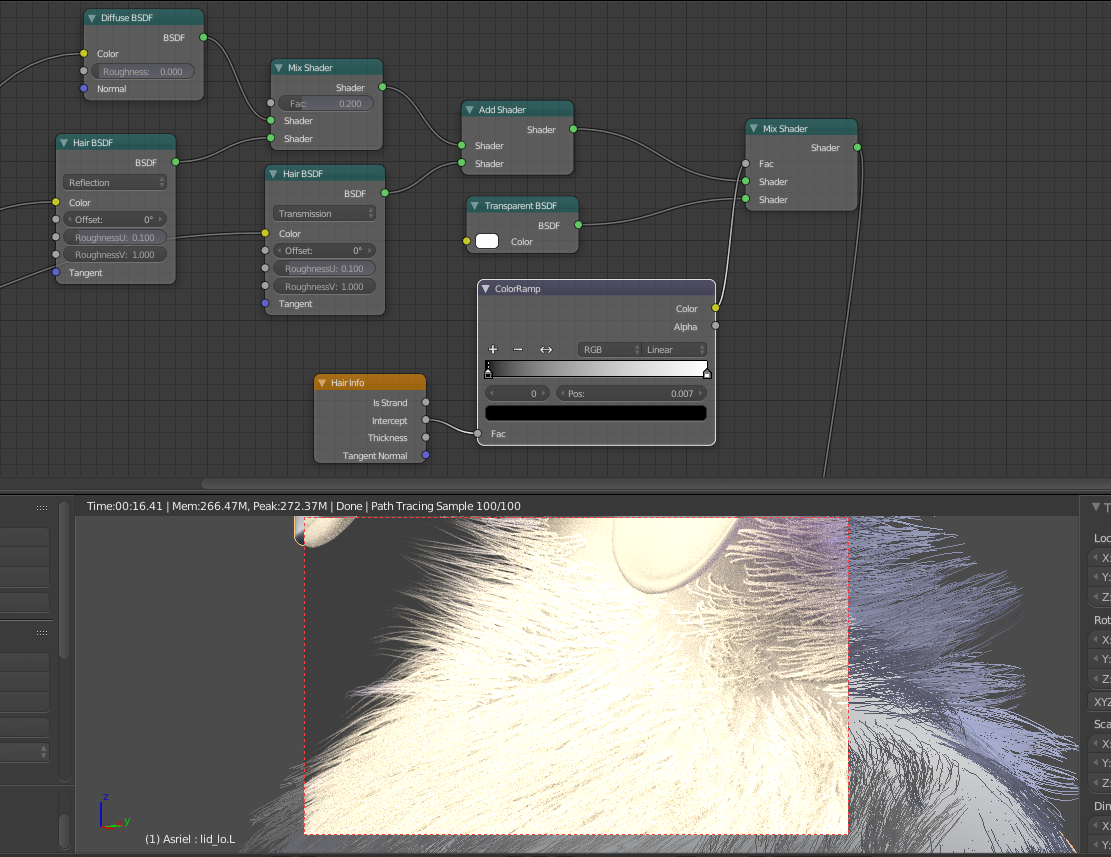
Task: Edit the RoughnessV value on the Hair BSDF node
Action: coord(114,254)
